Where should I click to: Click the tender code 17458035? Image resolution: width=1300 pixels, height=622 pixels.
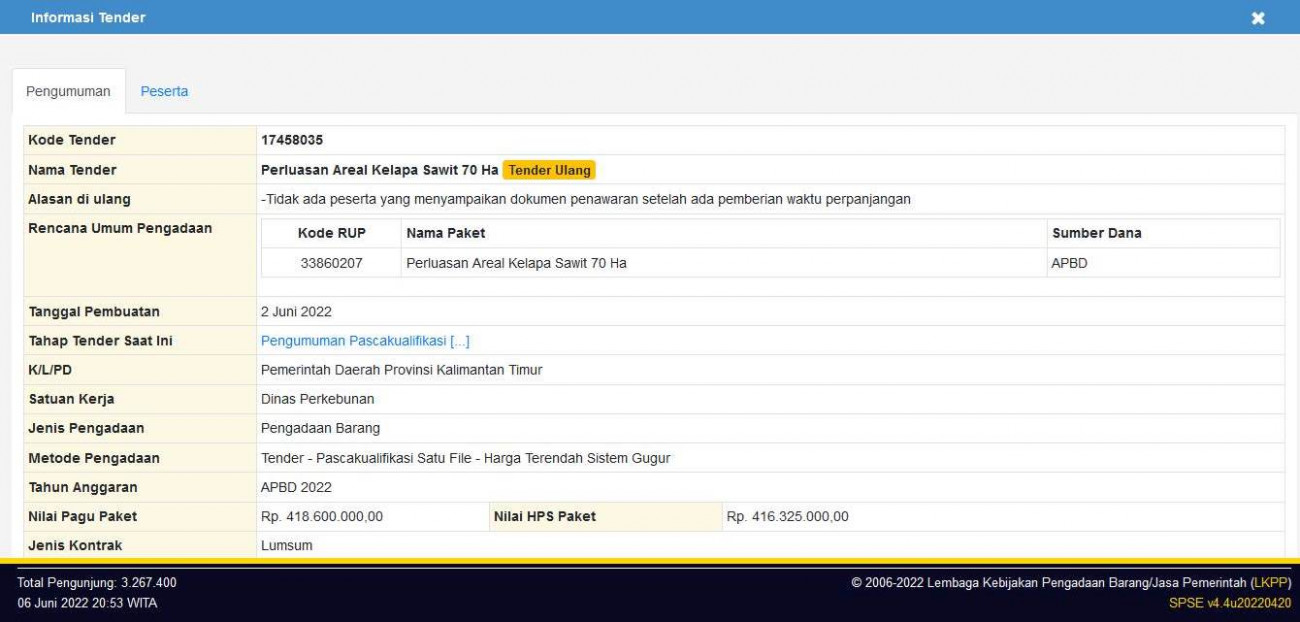click(x=292, y=140)
